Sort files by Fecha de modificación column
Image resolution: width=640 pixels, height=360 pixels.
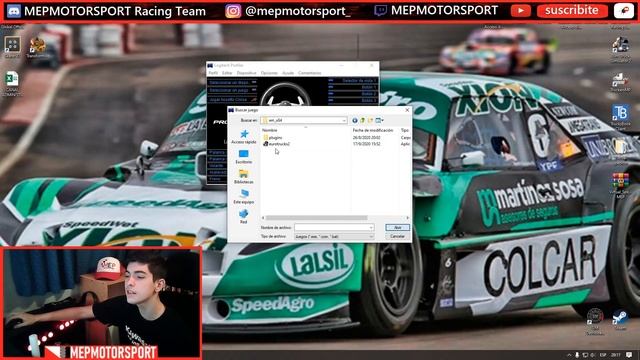coord(373,130)
